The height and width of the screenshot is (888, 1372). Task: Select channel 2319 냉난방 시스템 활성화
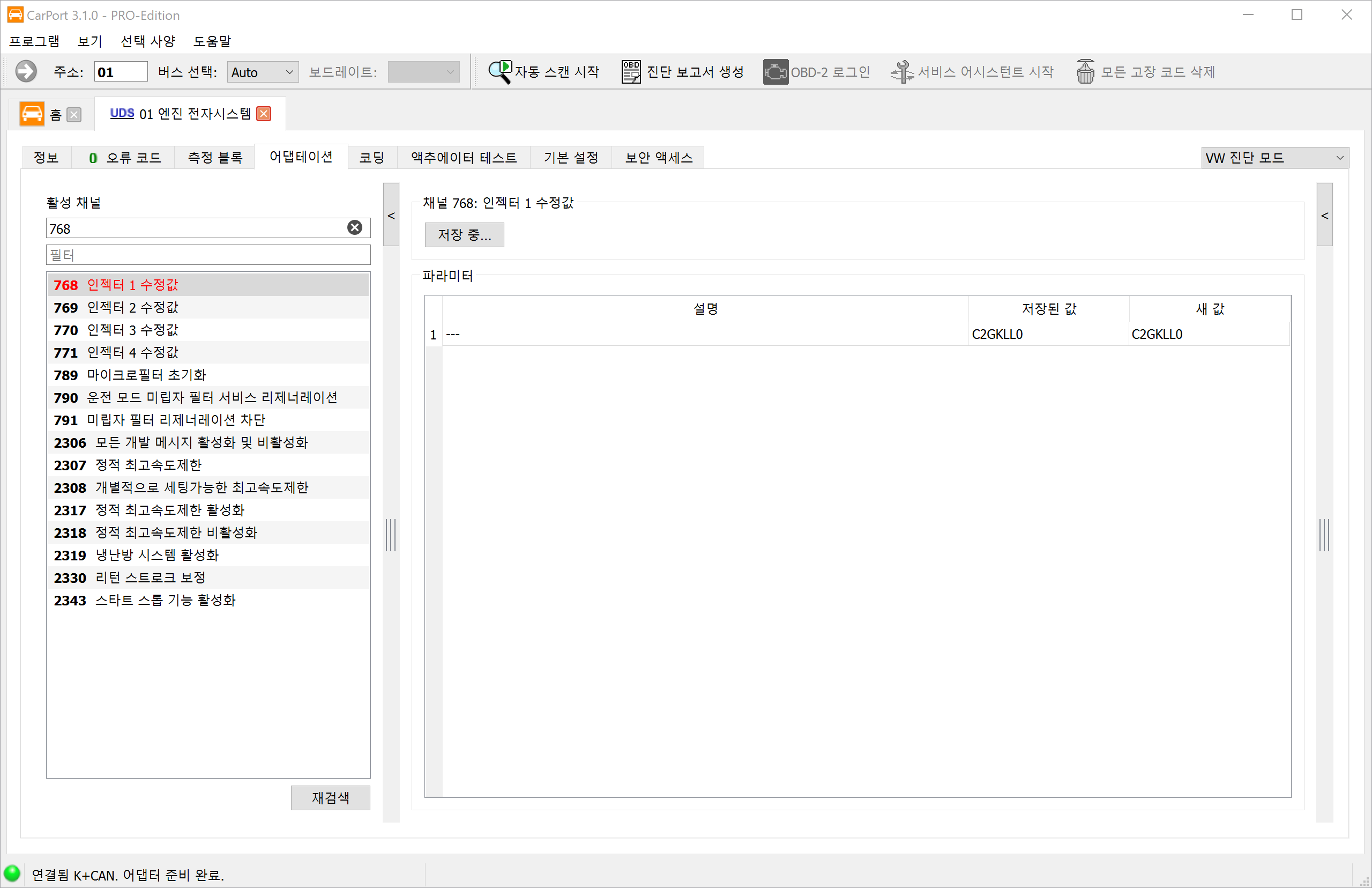click(208, 554)
